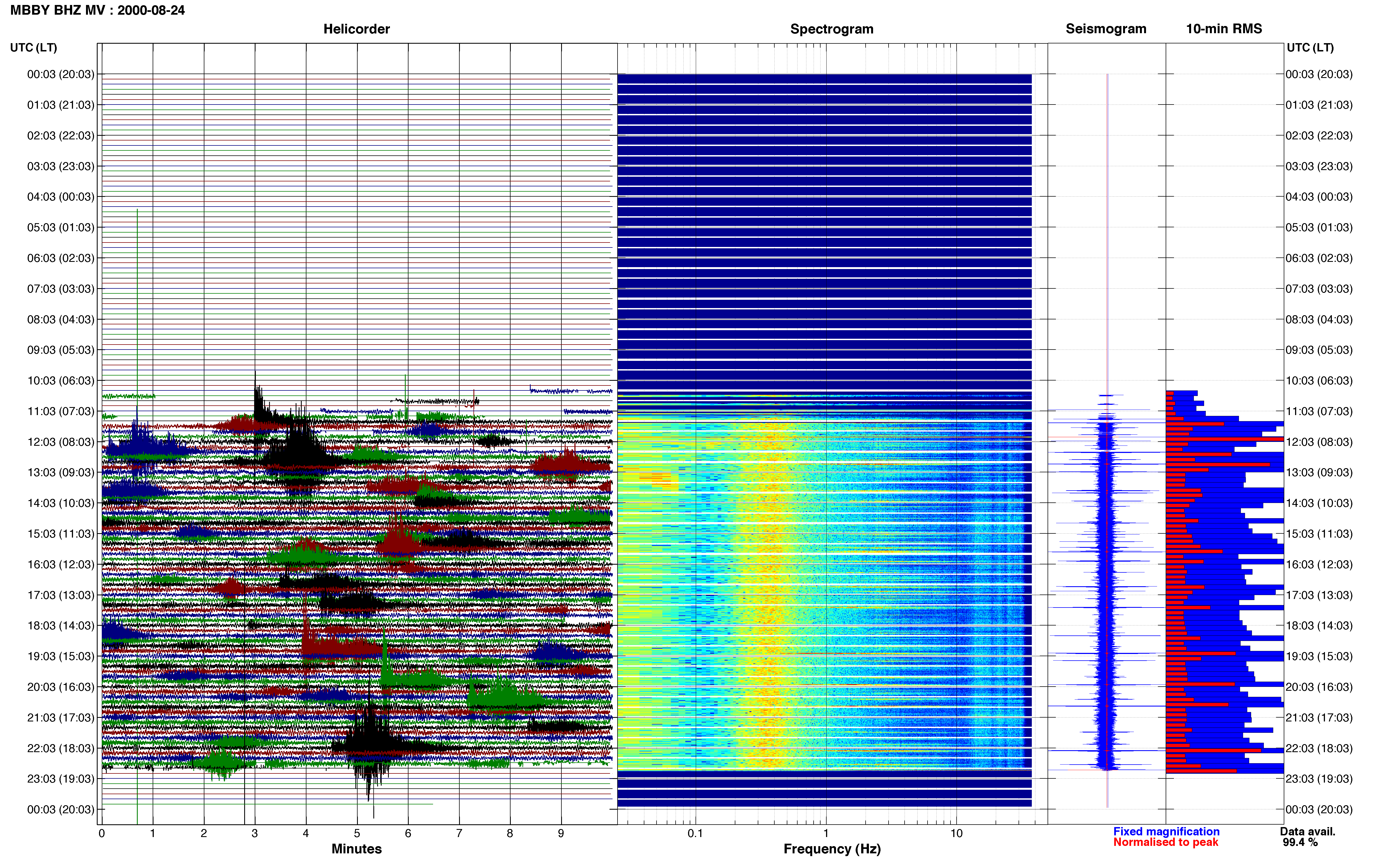The image size is (1388, 868).
Task: Click the plot title MBBY BHZ MV : 2000-08-24
Action: coord(98,10)
